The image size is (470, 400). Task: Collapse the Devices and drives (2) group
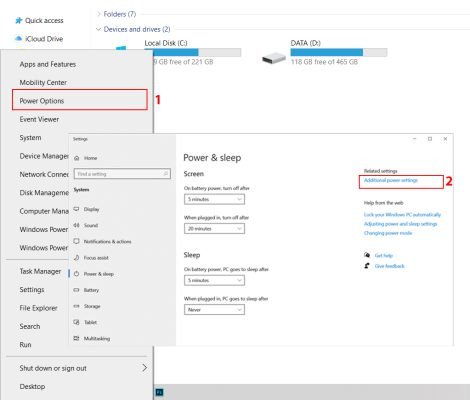tap(99, 29)
